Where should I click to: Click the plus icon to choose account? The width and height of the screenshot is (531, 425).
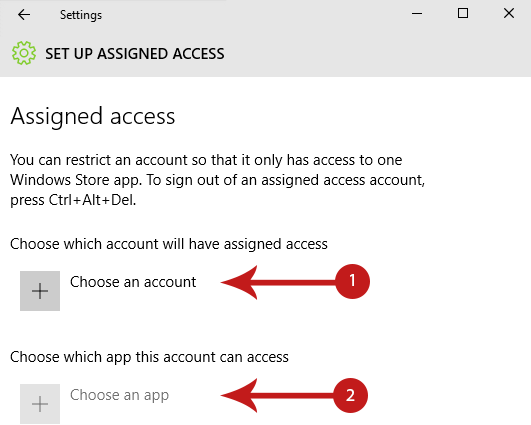[x=40, y=291]
